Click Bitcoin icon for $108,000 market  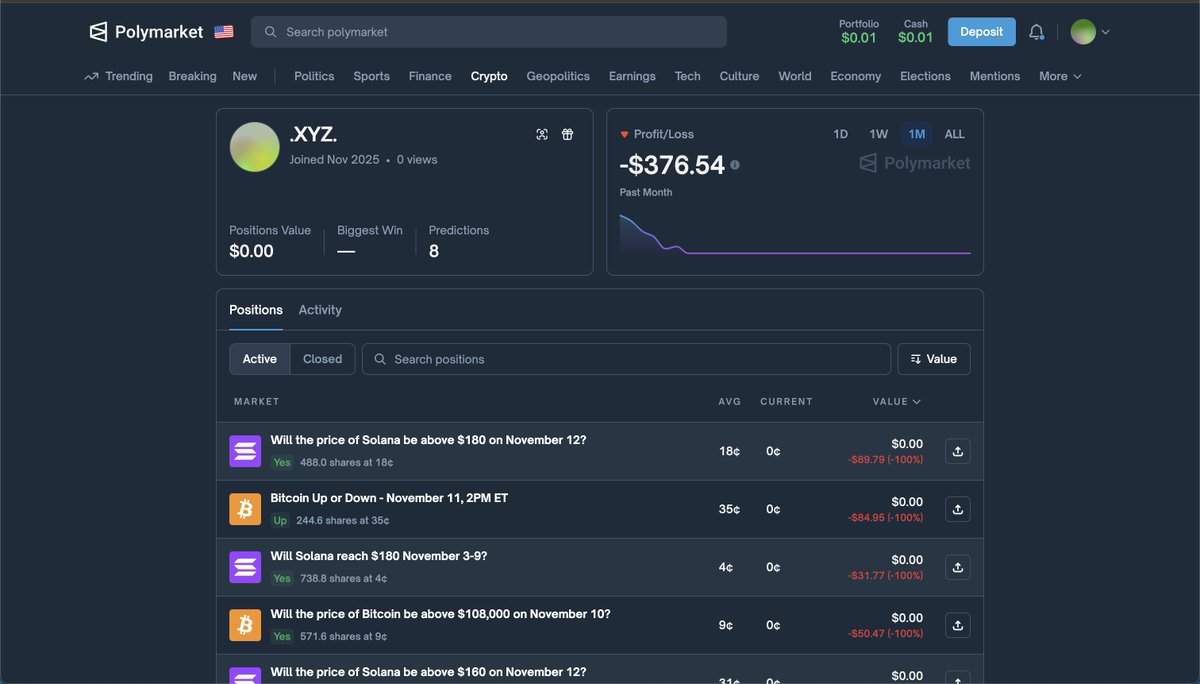245,625
